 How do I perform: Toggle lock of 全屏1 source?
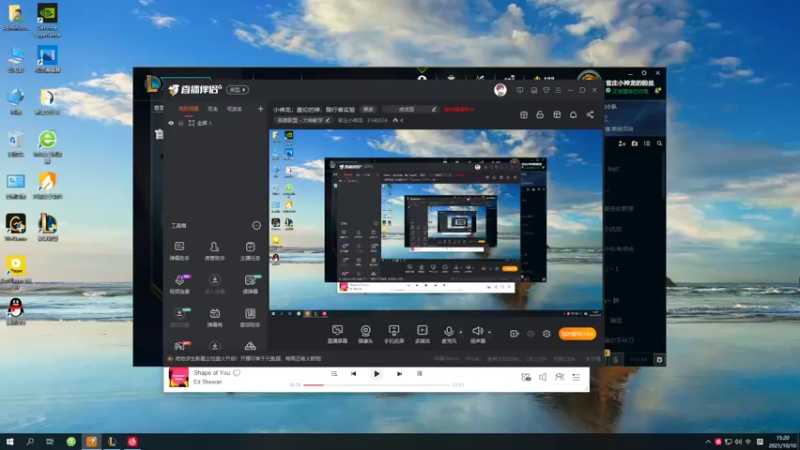pos(181,123)
